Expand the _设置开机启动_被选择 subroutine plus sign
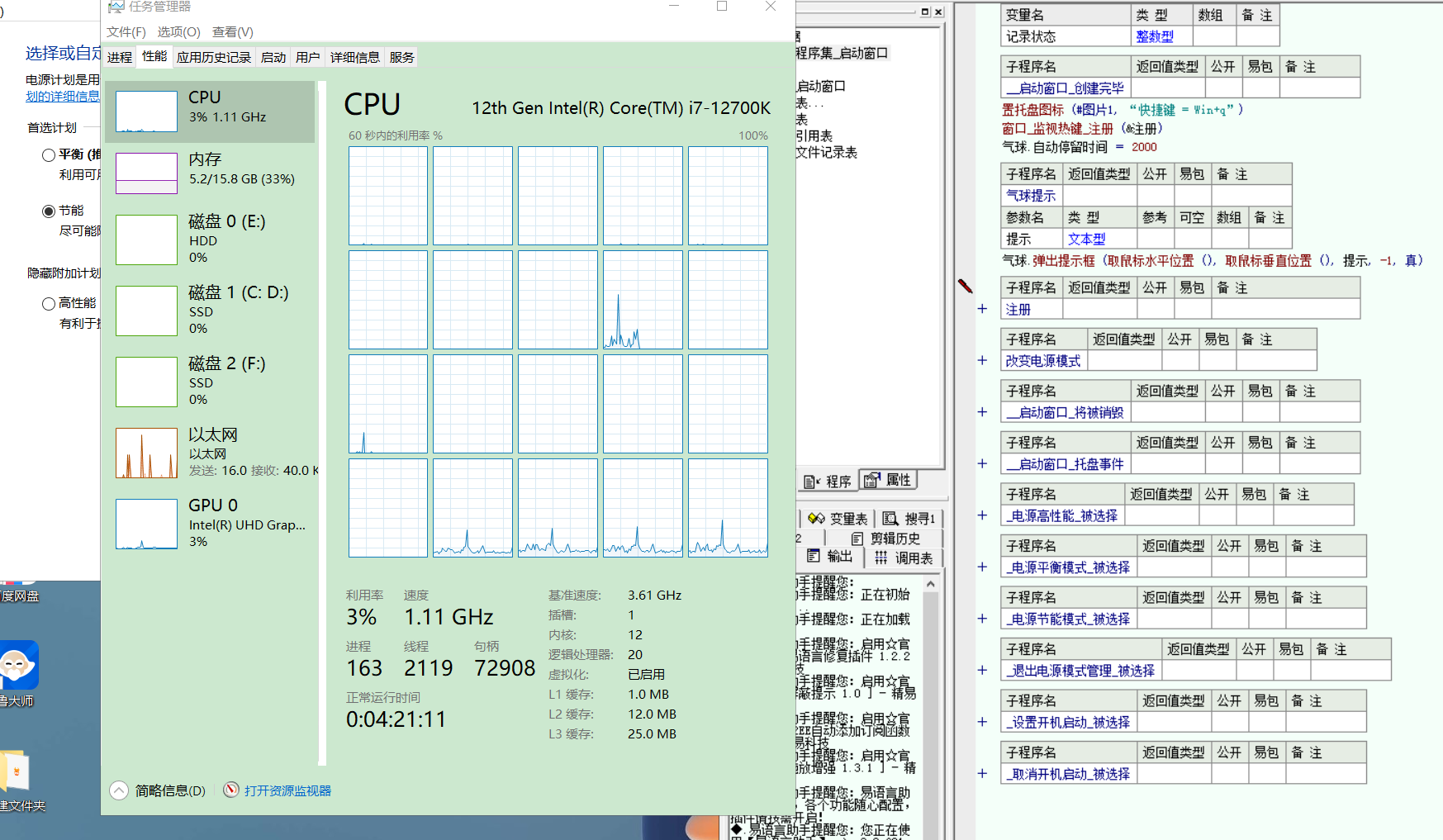 982,722
